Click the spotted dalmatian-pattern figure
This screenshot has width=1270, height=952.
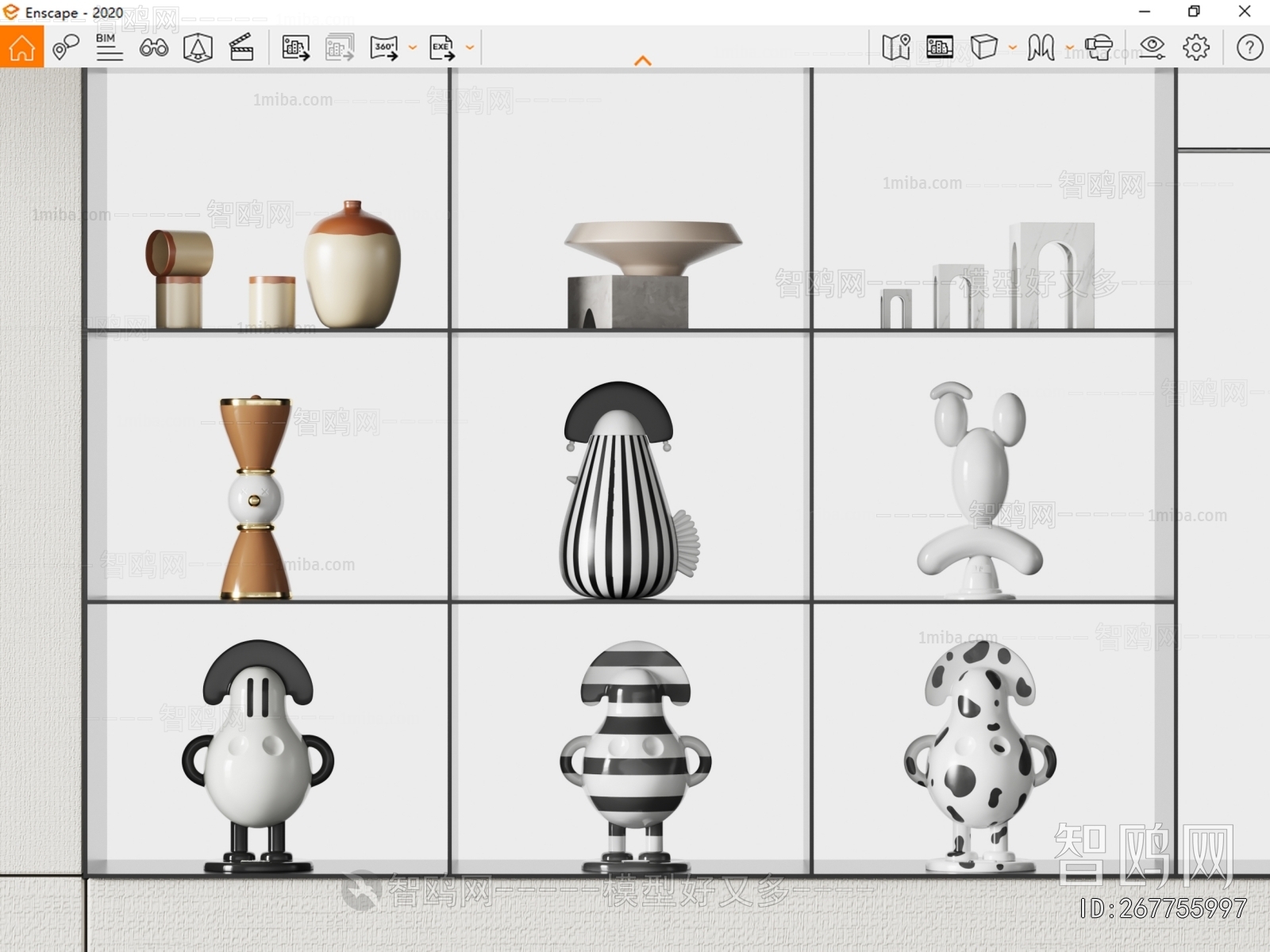pyautogui.click(x=979, y=756)
